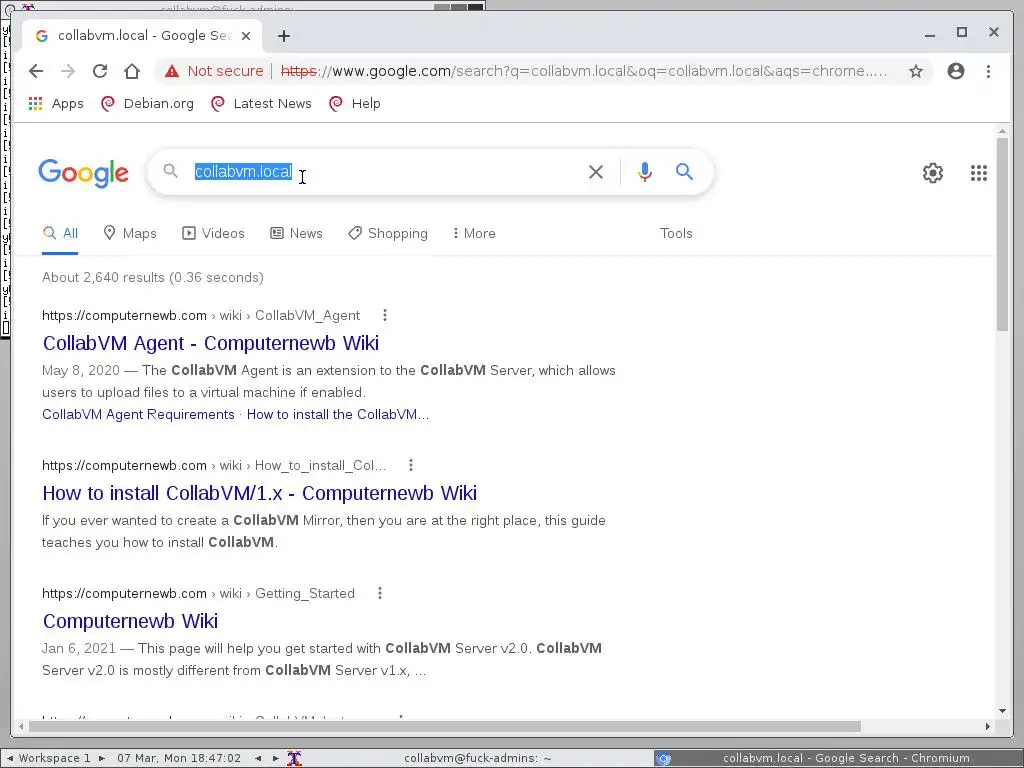
Task: Open the Computernewb Wiki result
Action: tap(130, 621)
